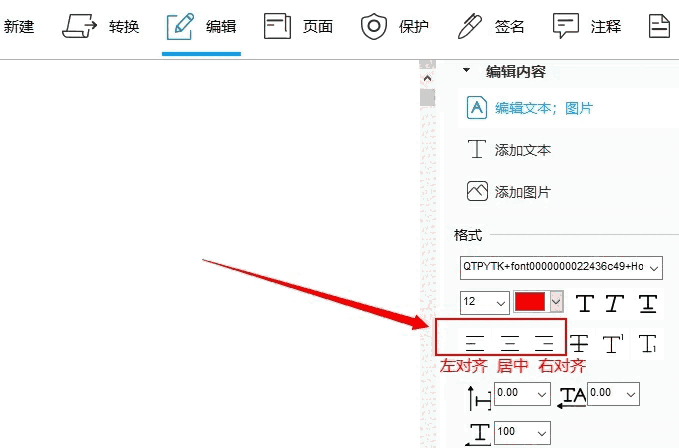Toggle italic text formatting

[614, 303]
